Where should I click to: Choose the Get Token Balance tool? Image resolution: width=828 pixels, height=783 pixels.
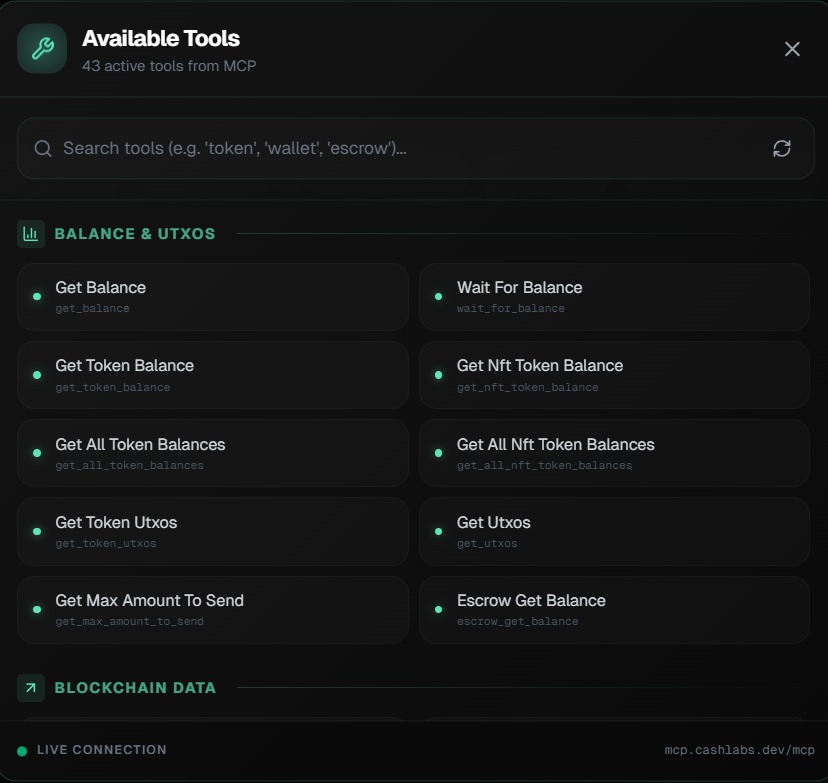pos(212,375)
